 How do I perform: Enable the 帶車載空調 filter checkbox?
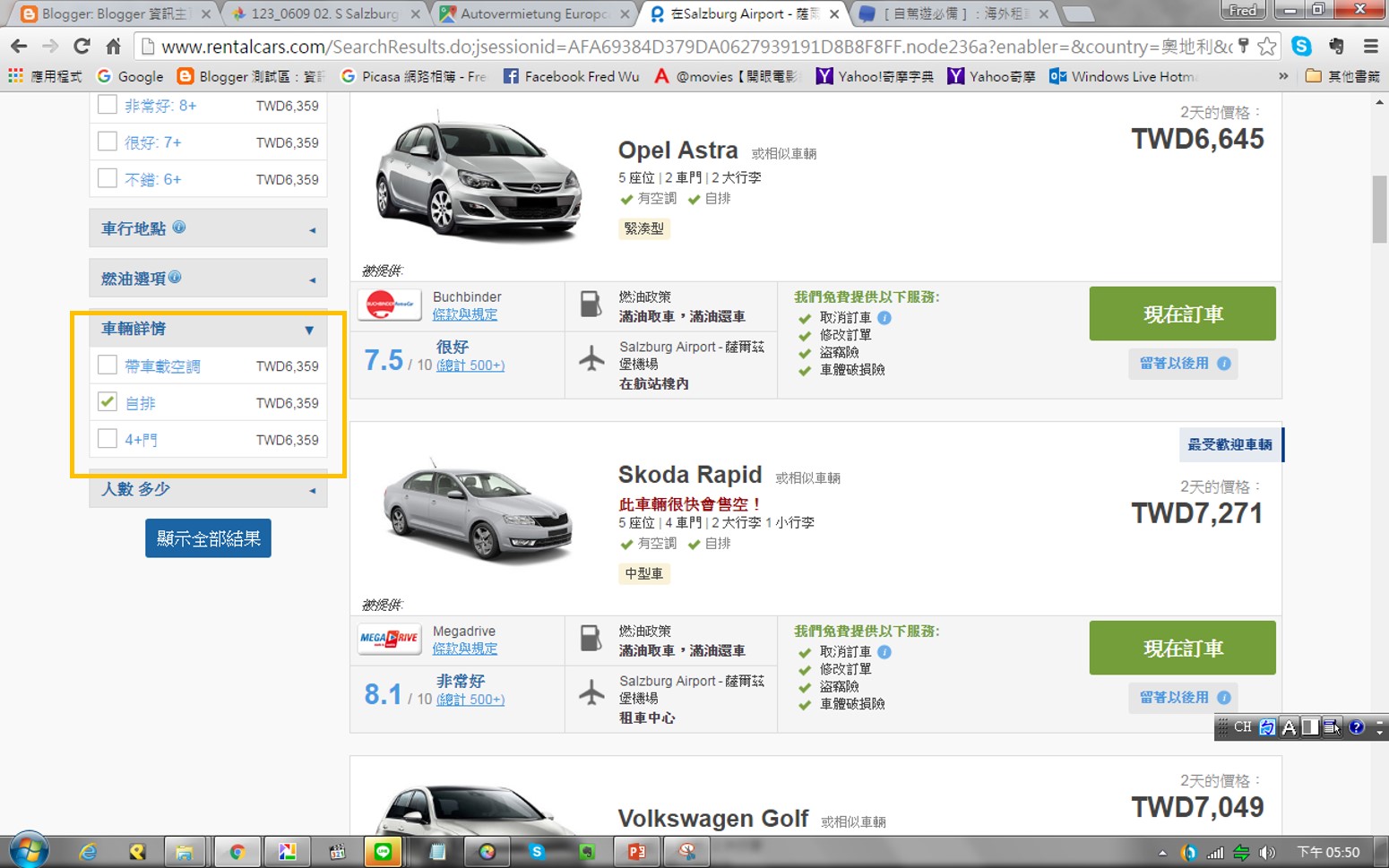click(108, 365)
